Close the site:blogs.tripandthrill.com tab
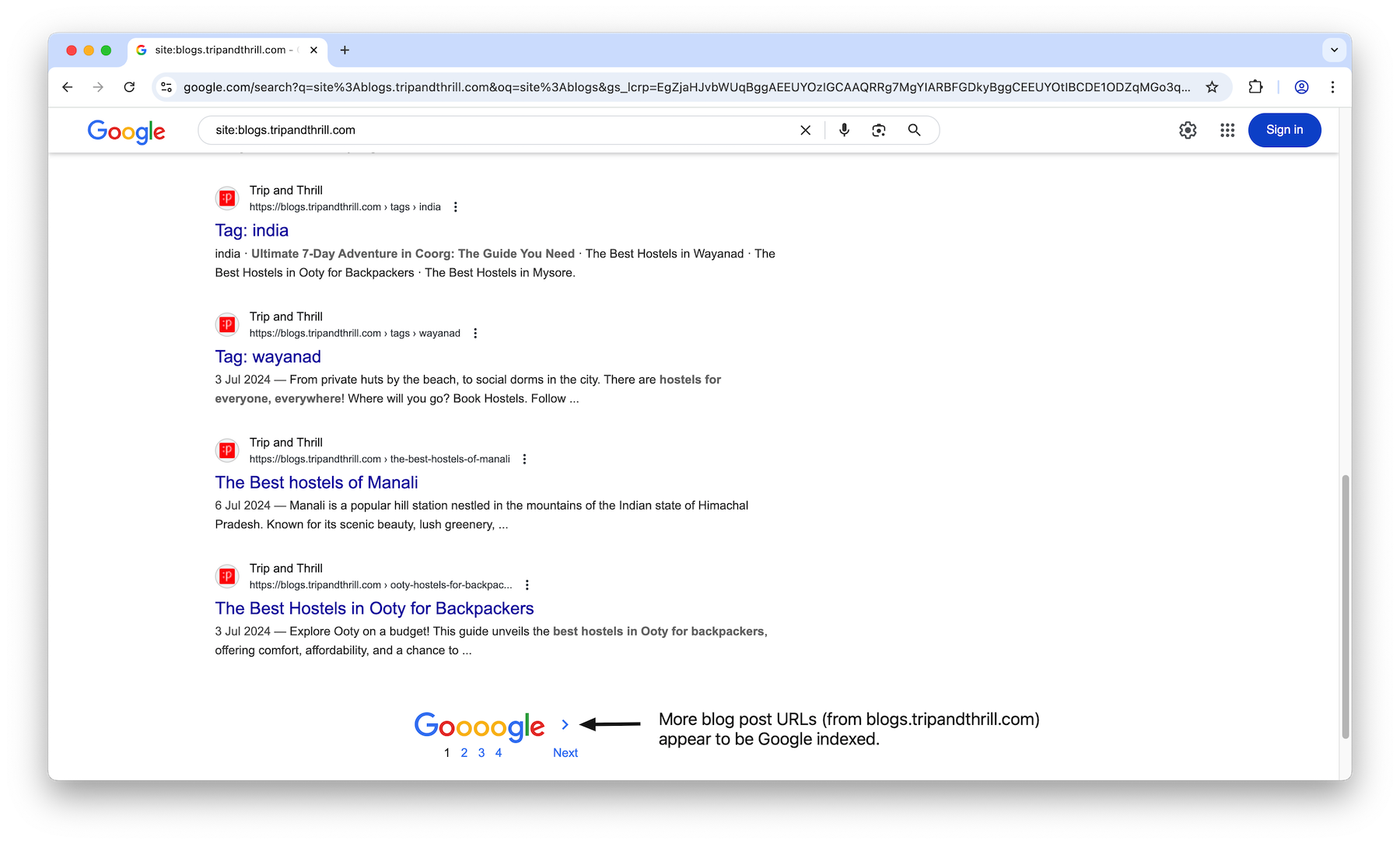The image size is (1400, 844). point(313,50)
